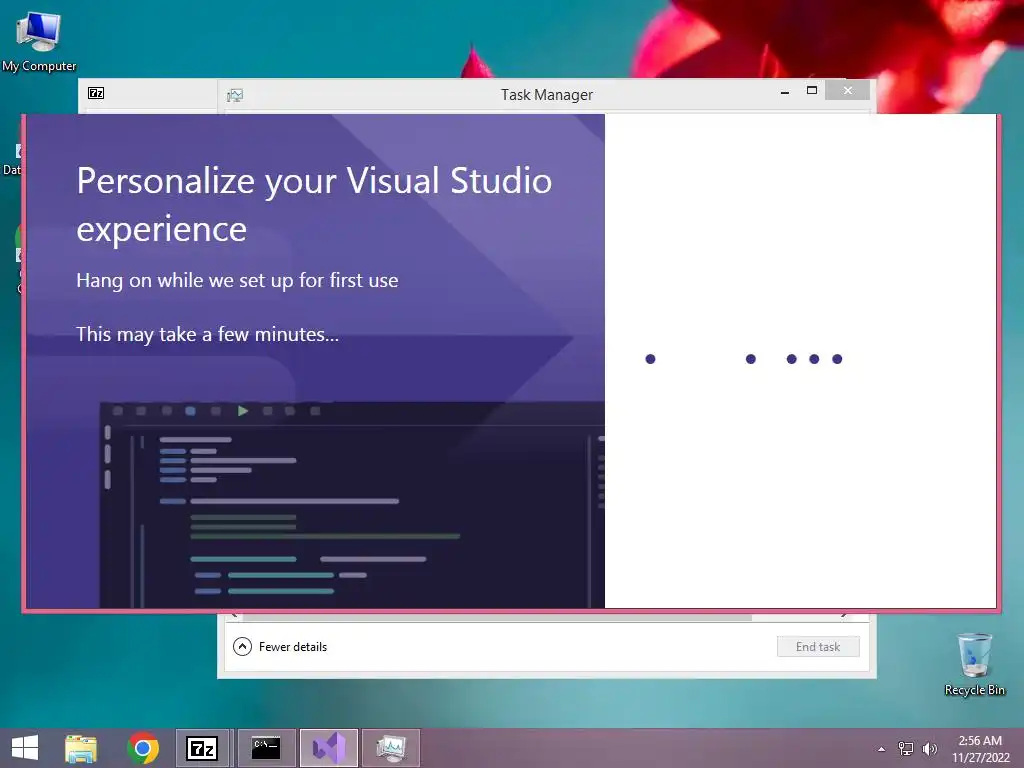Click Task Manager title bar icon
The height and width of the screenshot is (768, 1024).
(235, 95)
